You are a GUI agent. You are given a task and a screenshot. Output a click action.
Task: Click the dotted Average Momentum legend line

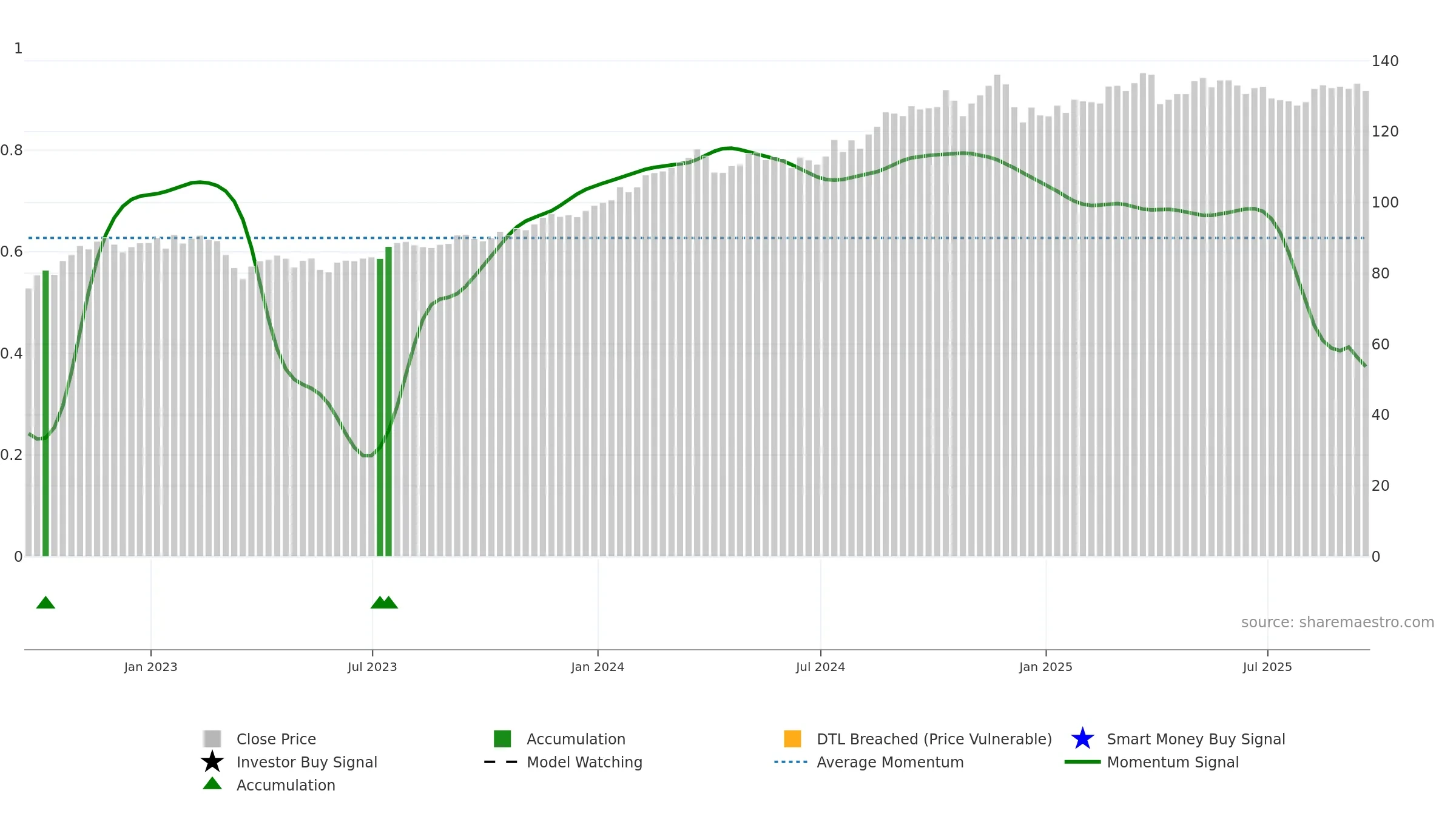tap(790, 762)
